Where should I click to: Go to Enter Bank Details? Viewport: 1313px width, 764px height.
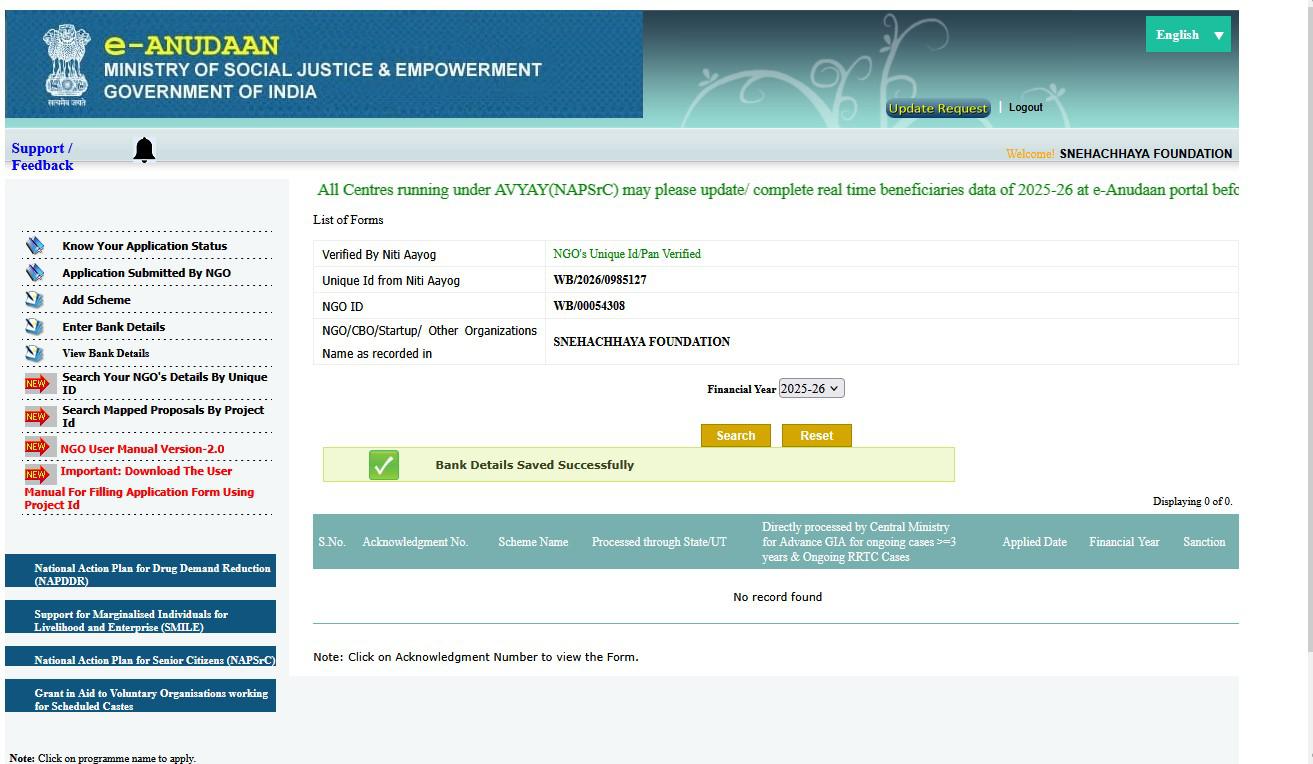tap(113, 327)
